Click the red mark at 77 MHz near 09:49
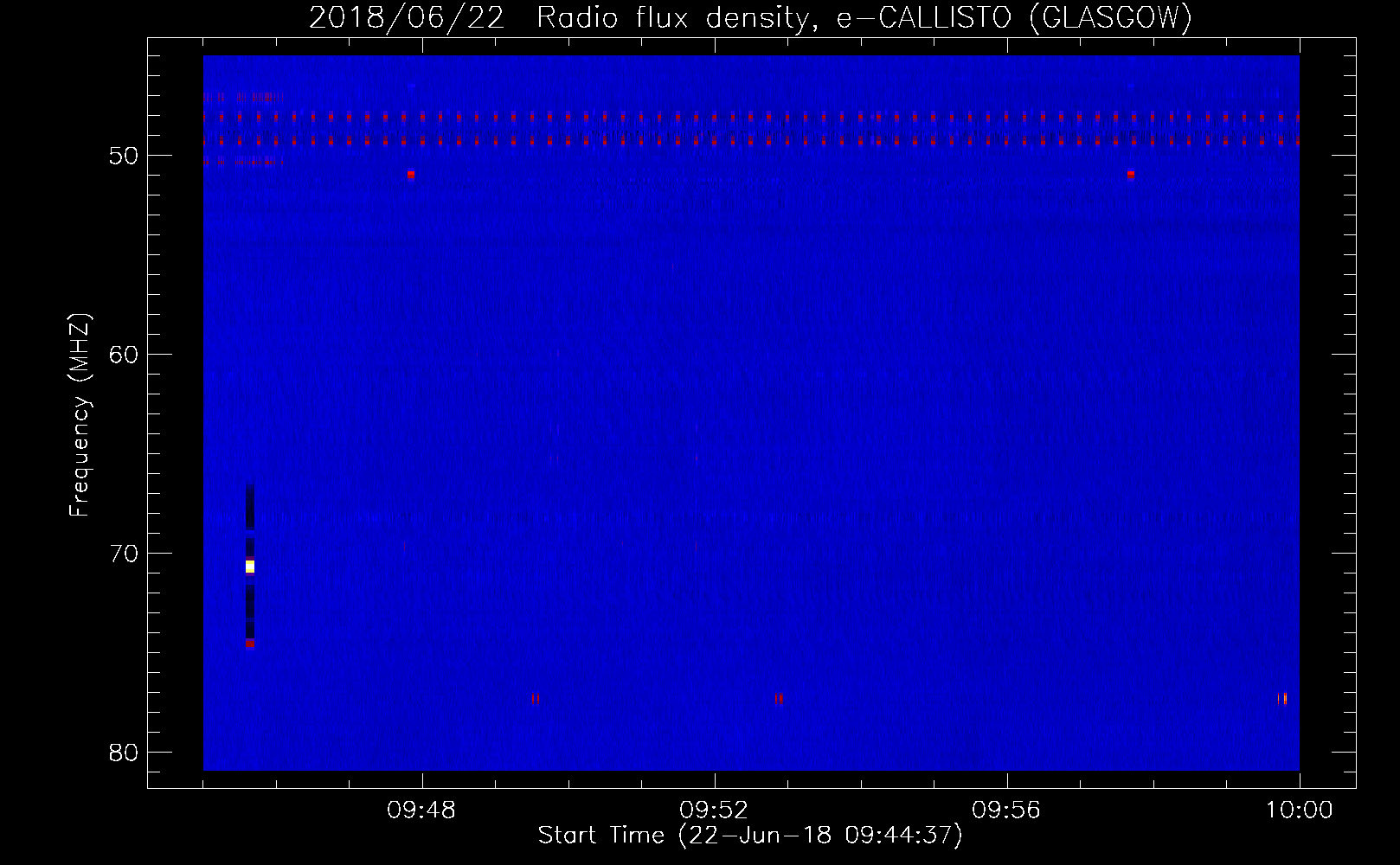The width and height of the screenshot is (1400, 865). coord(536,698)
